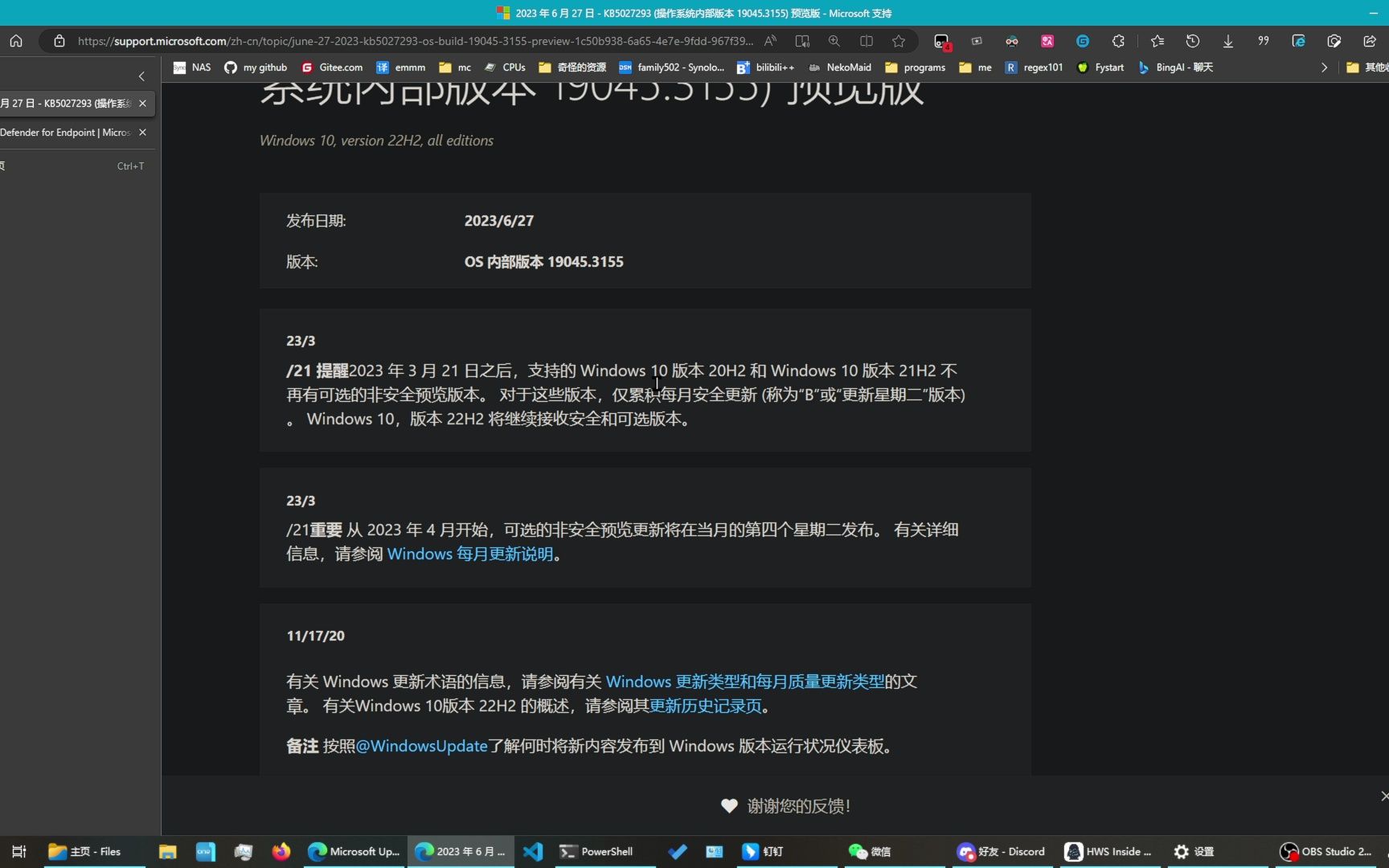The image size is (1389, 868).
Task: Open the Extensions puzzle-piece menu
Action: click(1118, 41)
